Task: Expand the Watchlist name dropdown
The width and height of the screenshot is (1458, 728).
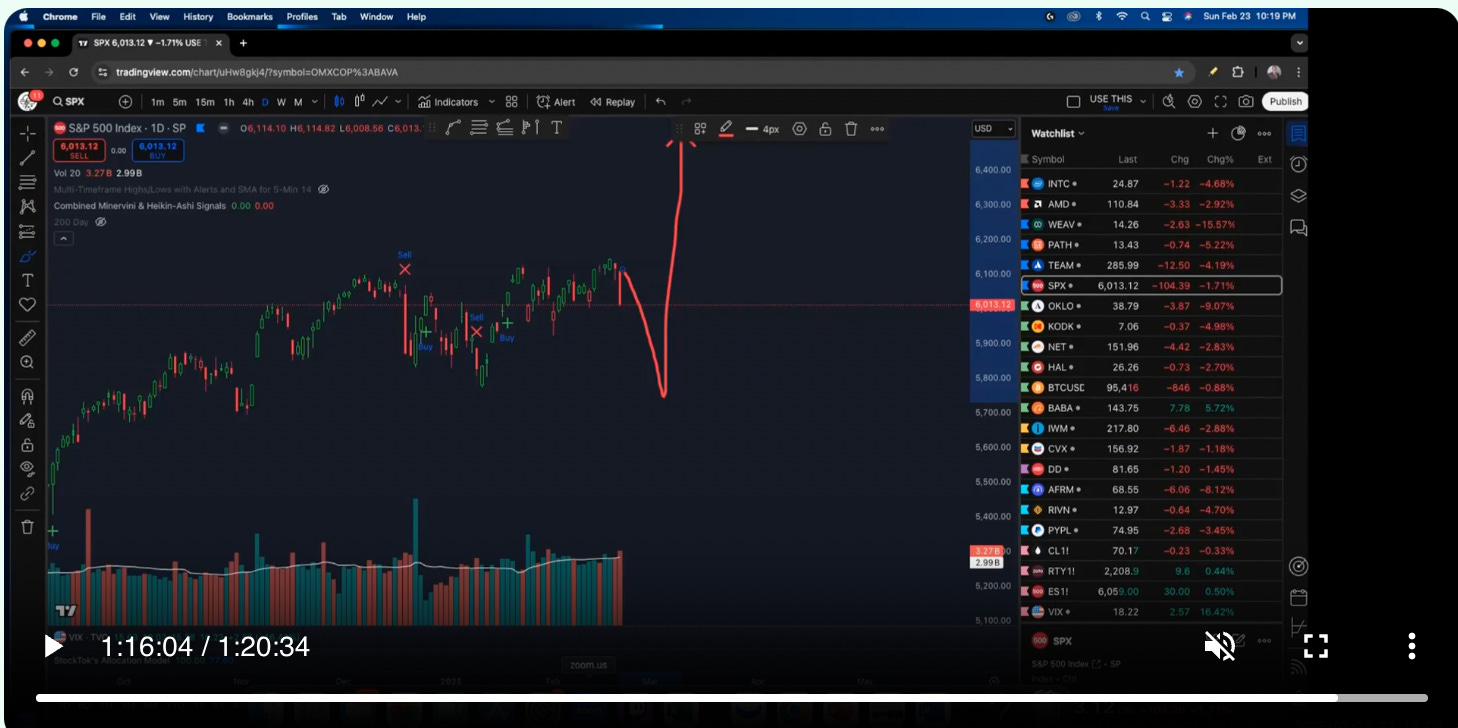Action: 1058,133
